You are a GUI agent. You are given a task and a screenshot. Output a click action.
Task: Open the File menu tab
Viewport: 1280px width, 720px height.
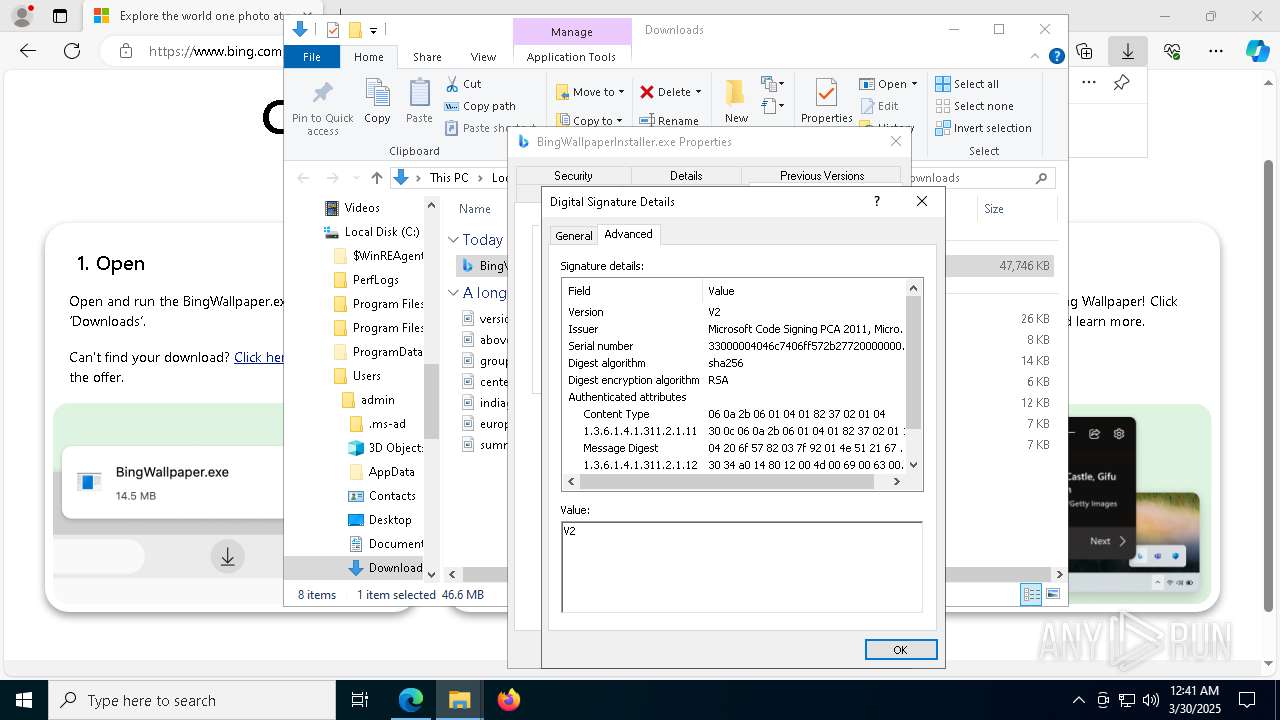coord(312,57)
